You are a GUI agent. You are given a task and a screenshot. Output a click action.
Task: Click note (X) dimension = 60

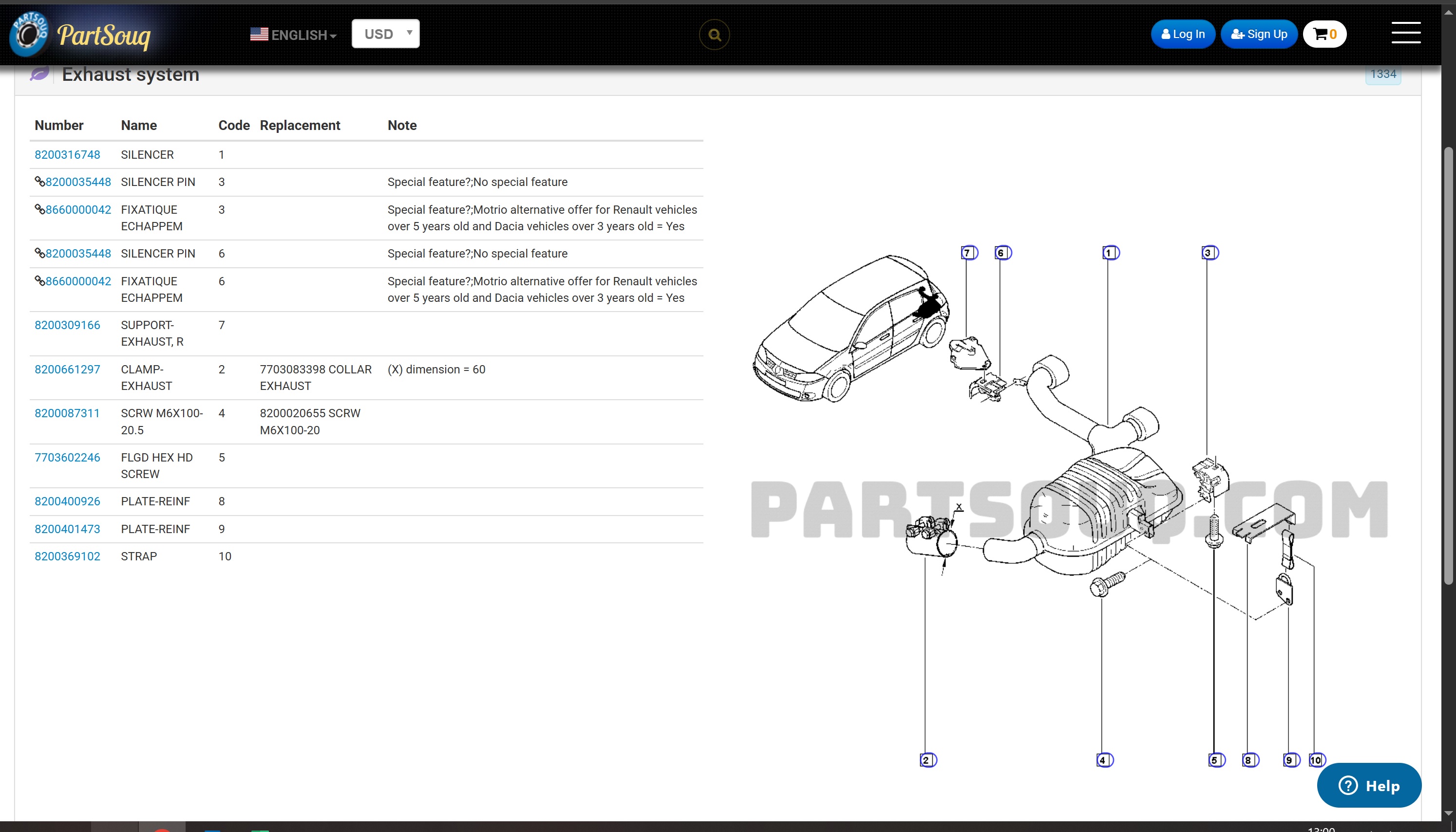[x=436, y=370]
